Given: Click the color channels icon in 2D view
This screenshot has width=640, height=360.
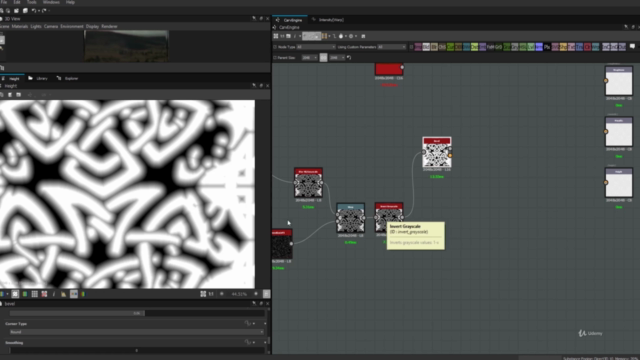Looking at the screenshot, I should click(x=2, y=294).
